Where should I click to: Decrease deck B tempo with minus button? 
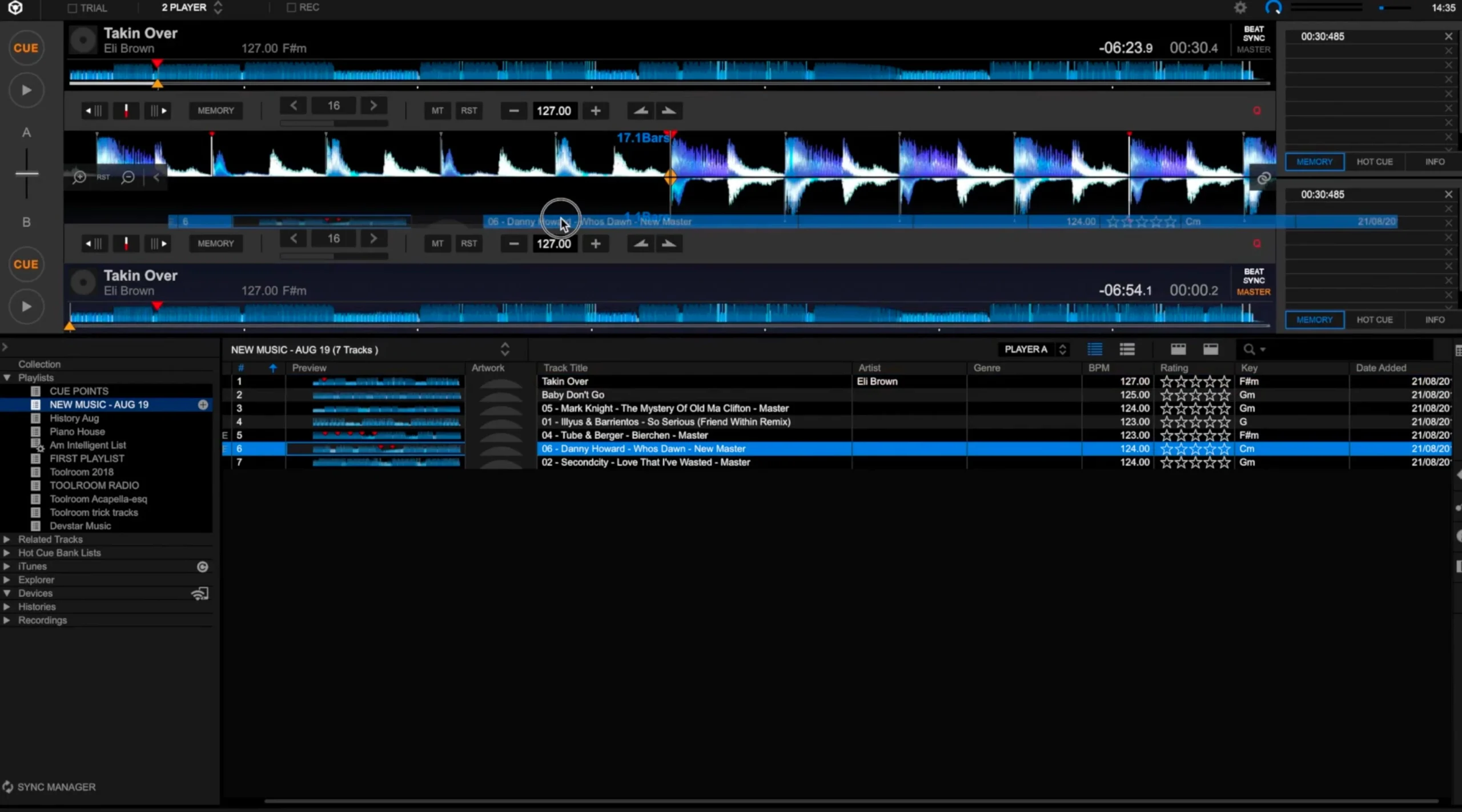(x=513, y=244)
